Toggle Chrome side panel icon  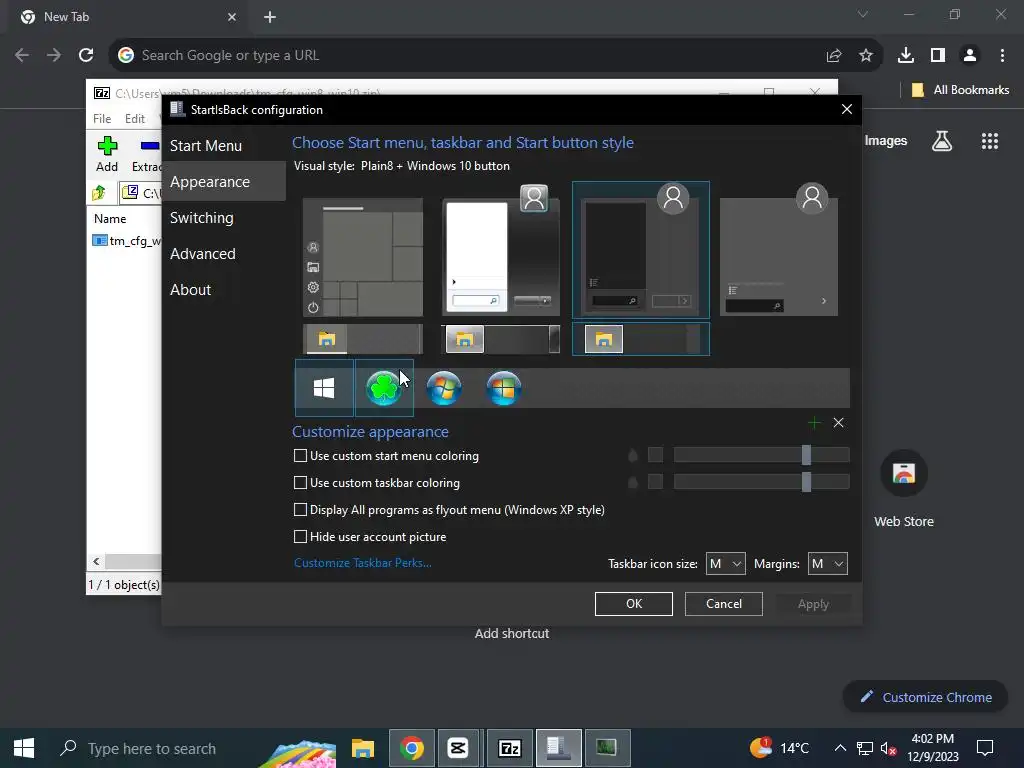click(x=938, y=55)
